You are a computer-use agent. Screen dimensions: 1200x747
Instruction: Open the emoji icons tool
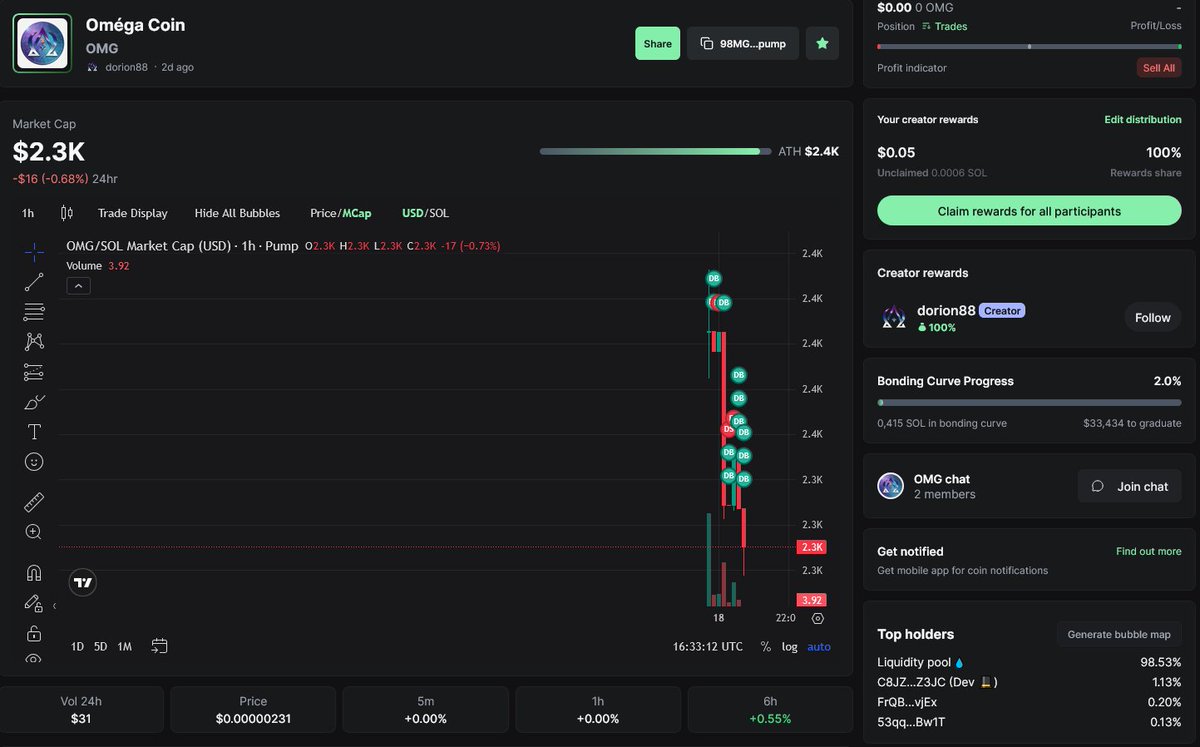point(34,462)
